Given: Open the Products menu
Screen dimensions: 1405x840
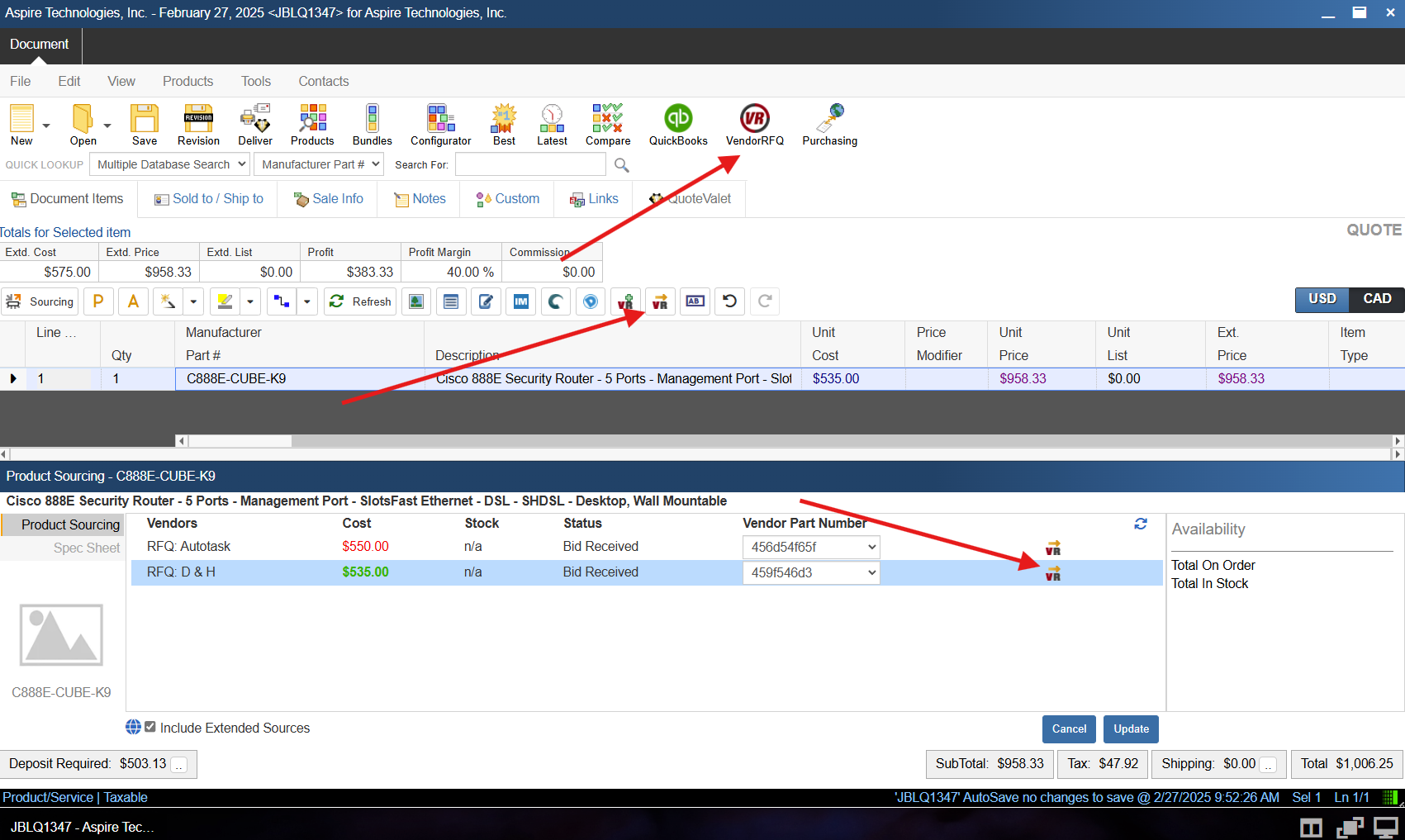Looking at the screenshot, I should coord(187,81).
